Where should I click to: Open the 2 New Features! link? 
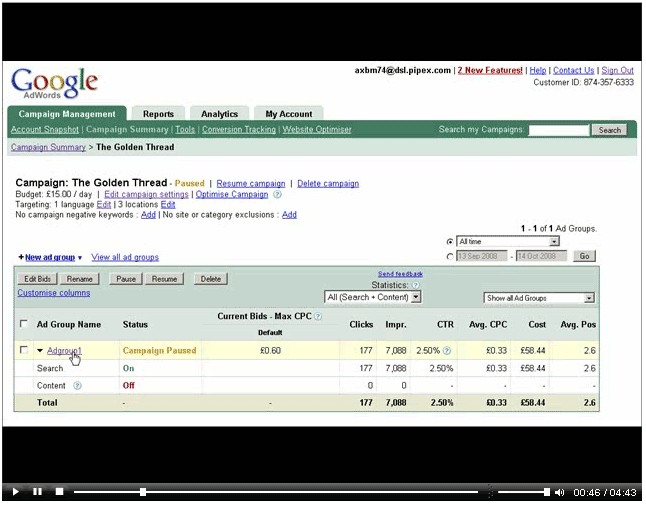click(490, 70)
